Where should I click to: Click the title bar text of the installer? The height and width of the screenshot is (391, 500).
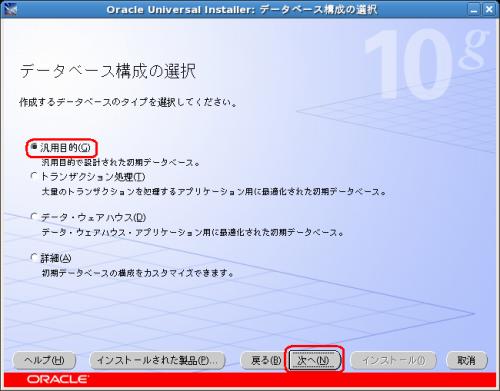(242, 9)
